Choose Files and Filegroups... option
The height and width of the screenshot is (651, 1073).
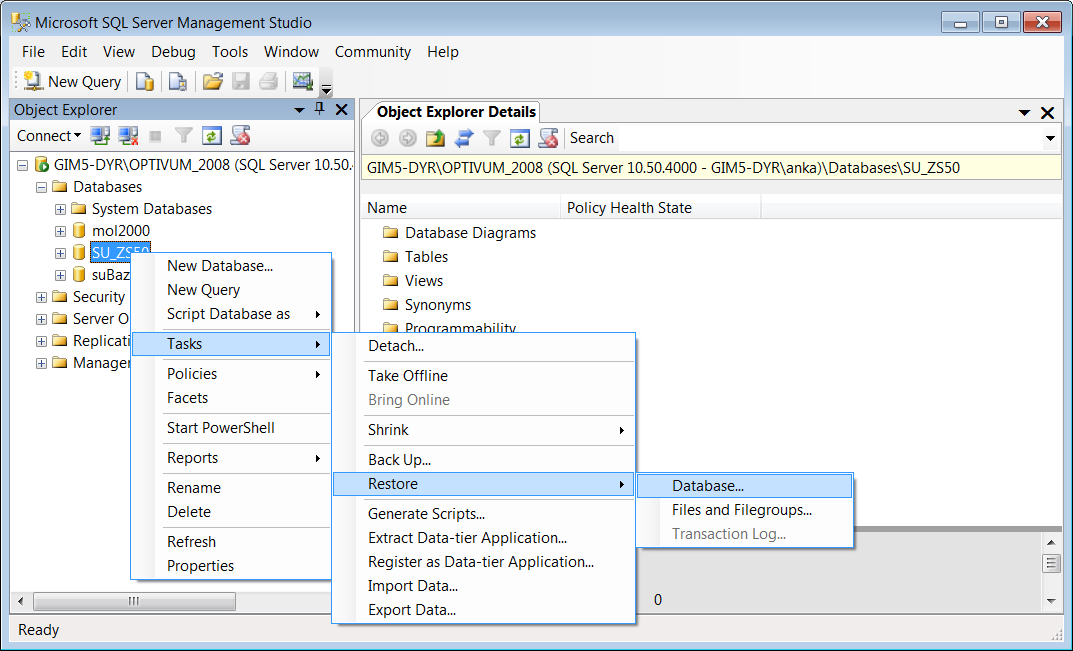pyautogui.click(x=745, y=510)
